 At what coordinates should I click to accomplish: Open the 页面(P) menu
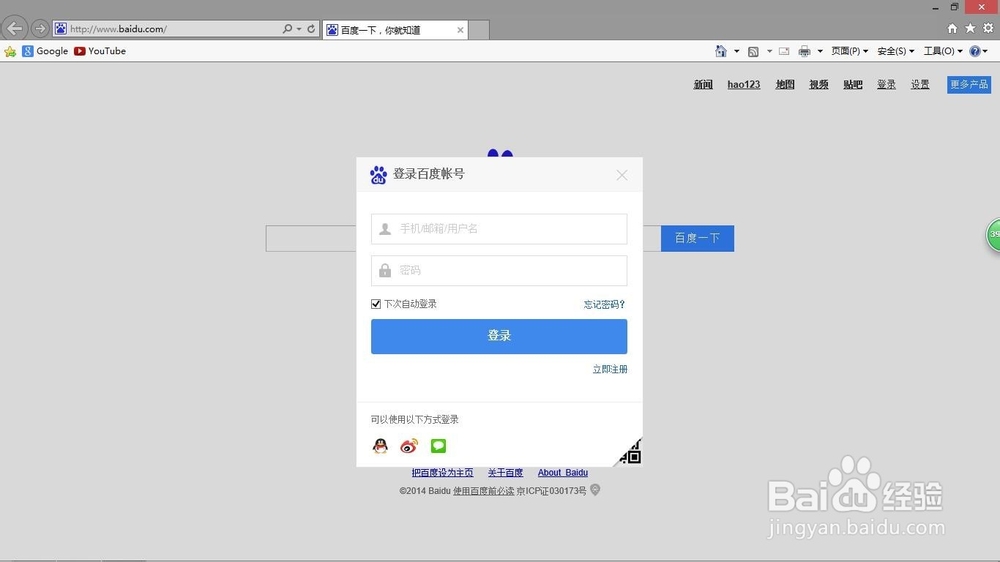(x=849, y=51)
